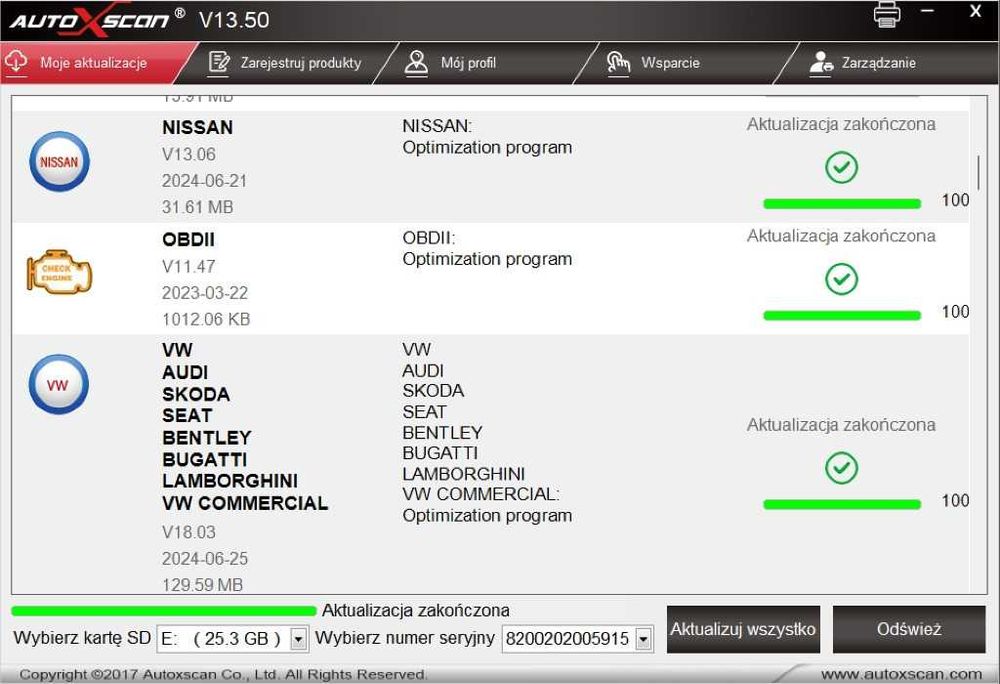
Task: Minimize the AutoXscan window
Action: [x=927, y=11]
